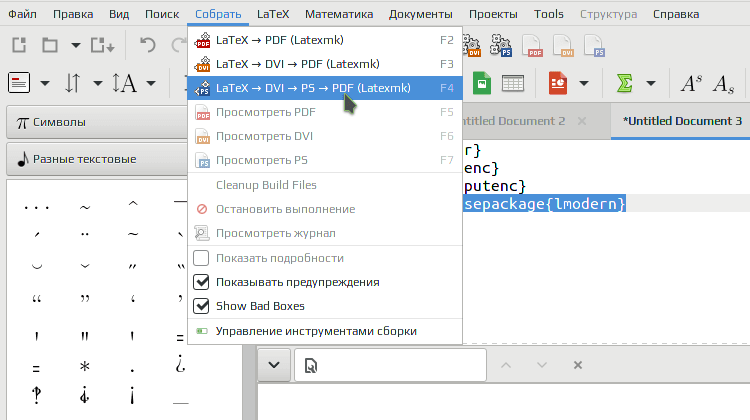
Task: Click the View PDF toolbar icon
Action: 532,46
